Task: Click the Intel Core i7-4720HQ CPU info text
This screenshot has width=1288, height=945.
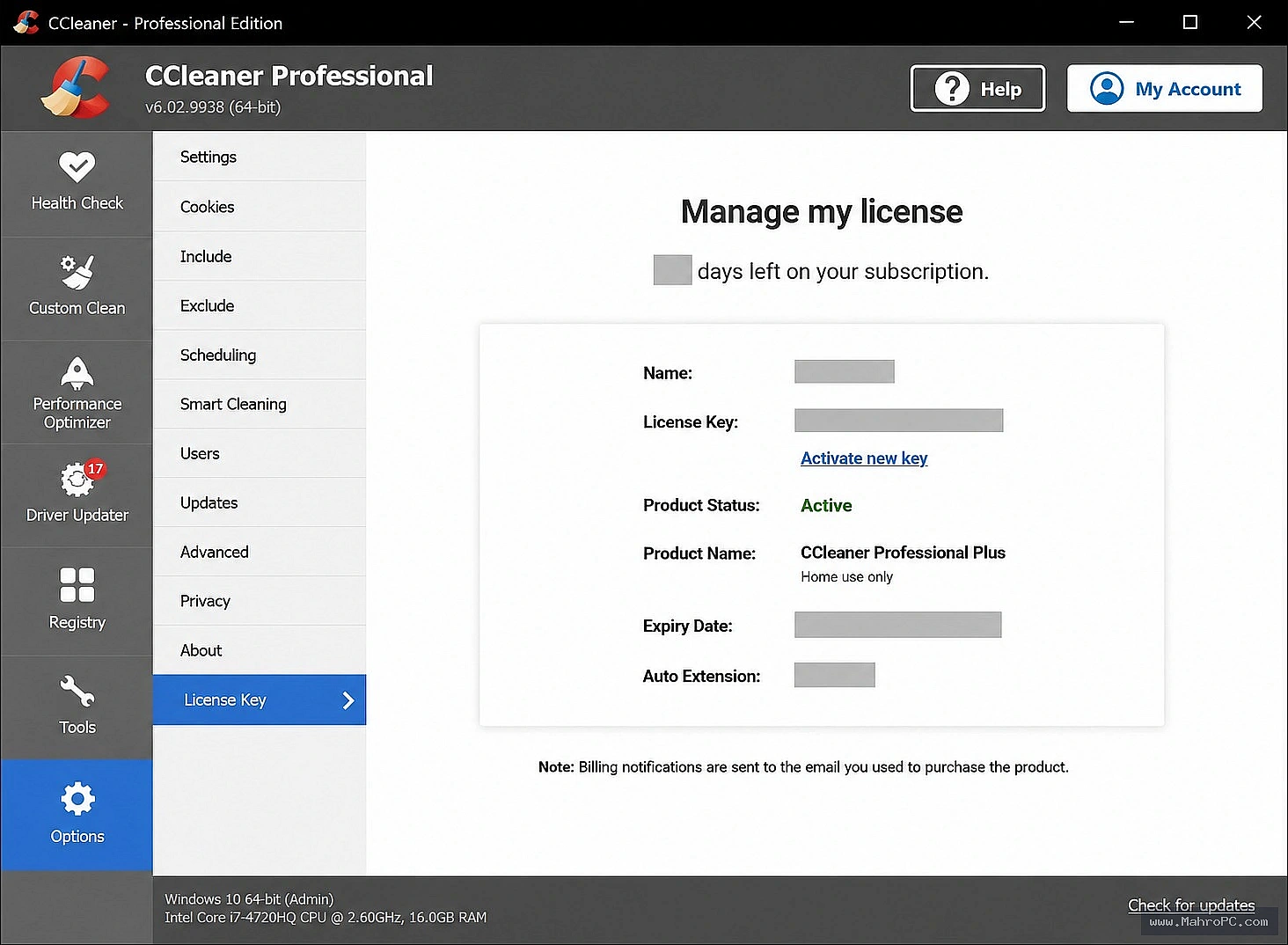Action: (326, 917)
